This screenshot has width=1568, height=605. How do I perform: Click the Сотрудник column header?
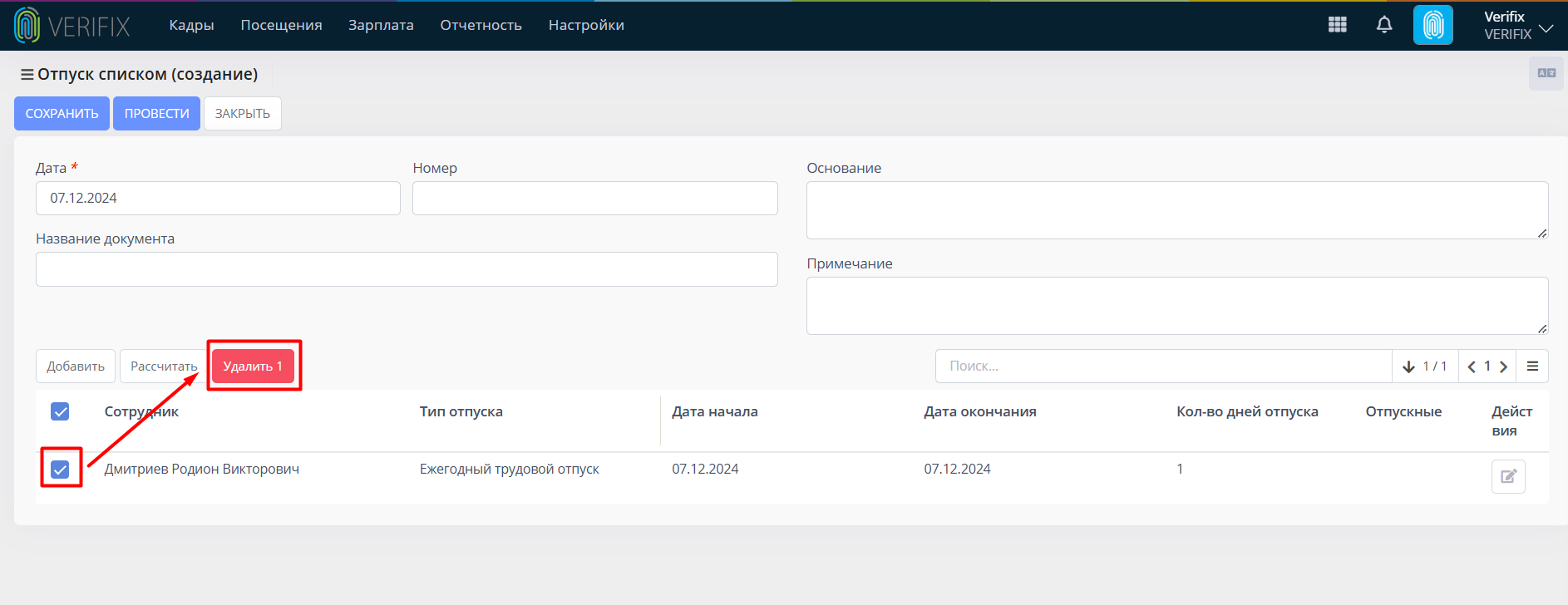click(141, 411)
